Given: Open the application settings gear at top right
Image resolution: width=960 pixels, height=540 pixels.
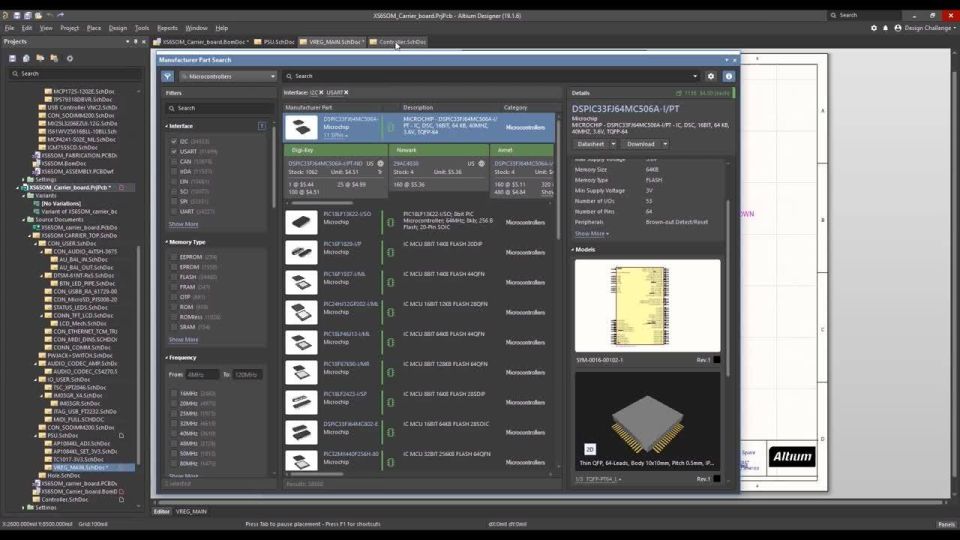Looking at the screenshot, I should [874, 28].
